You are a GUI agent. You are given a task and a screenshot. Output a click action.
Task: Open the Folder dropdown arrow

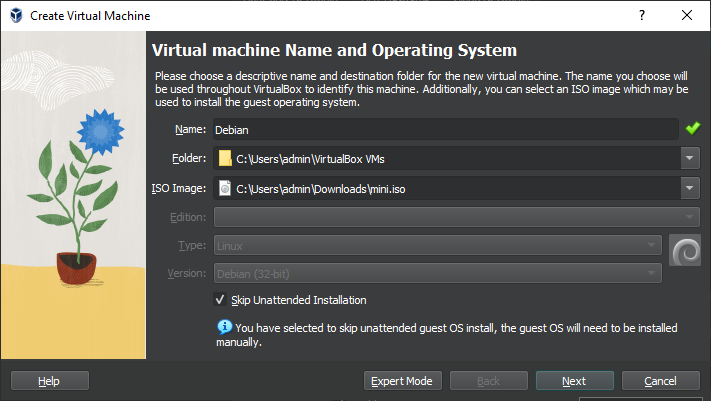coord(690,158)
